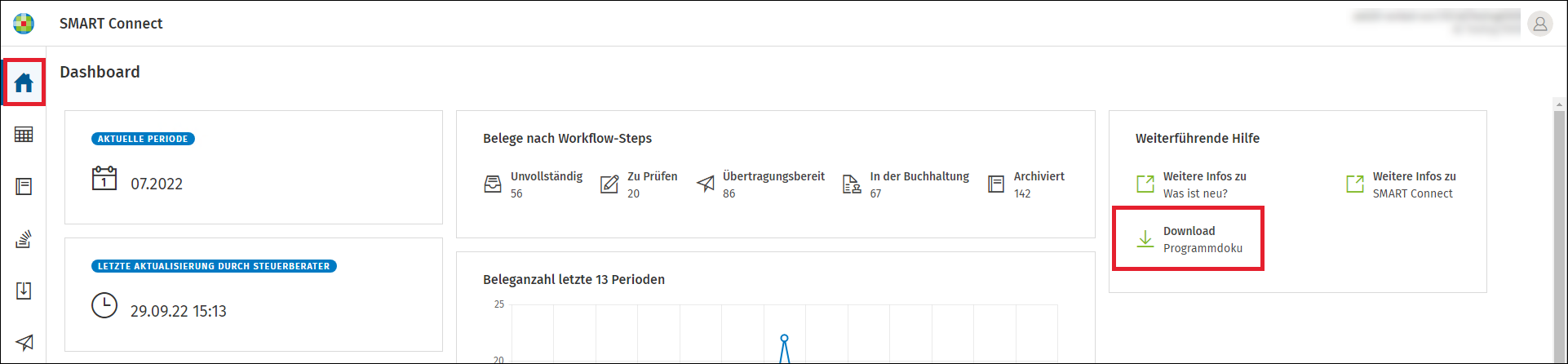Click external link icon for Was ist neu
1568x364 pixels.
pyautogui.click(x=1145, y=184)
